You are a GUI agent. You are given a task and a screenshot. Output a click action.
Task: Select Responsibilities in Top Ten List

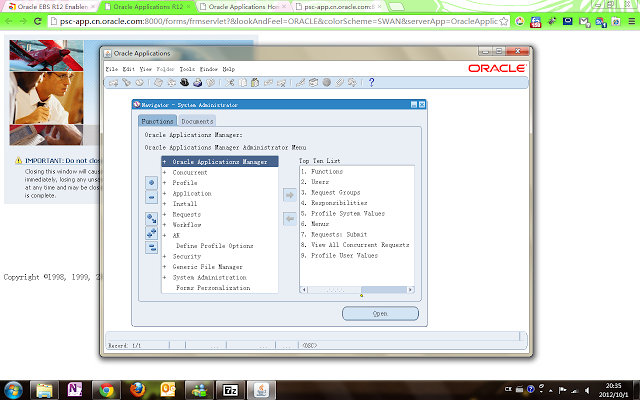tap(339, 203)
